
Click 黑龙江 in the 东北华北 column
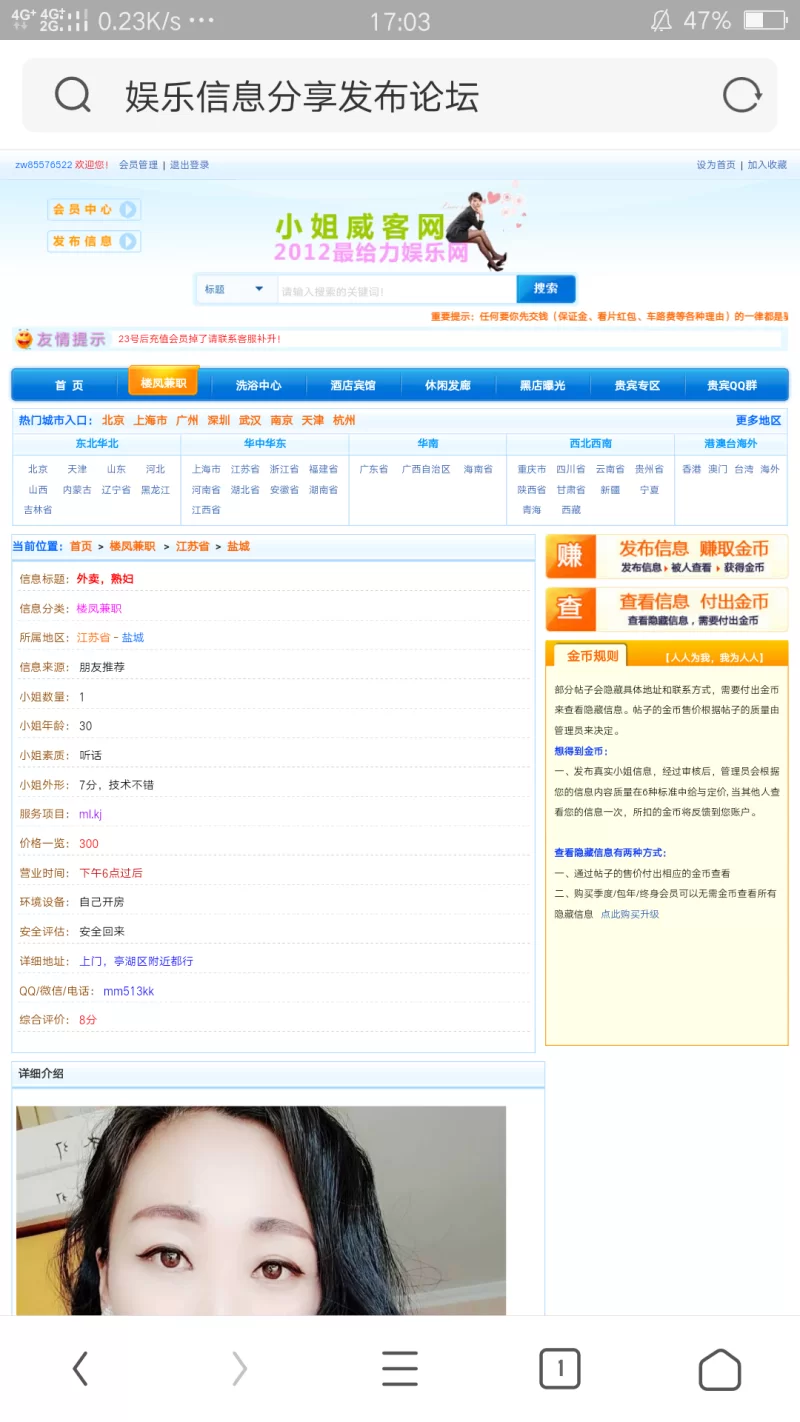click(x=155, y=490)
